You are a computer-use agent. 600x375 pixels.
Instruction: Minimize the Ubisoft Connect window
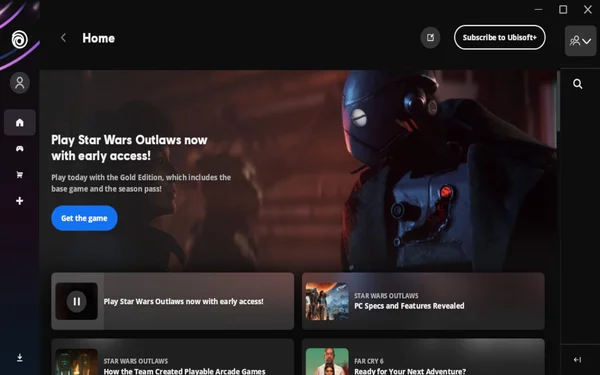(x=538, y=10)
